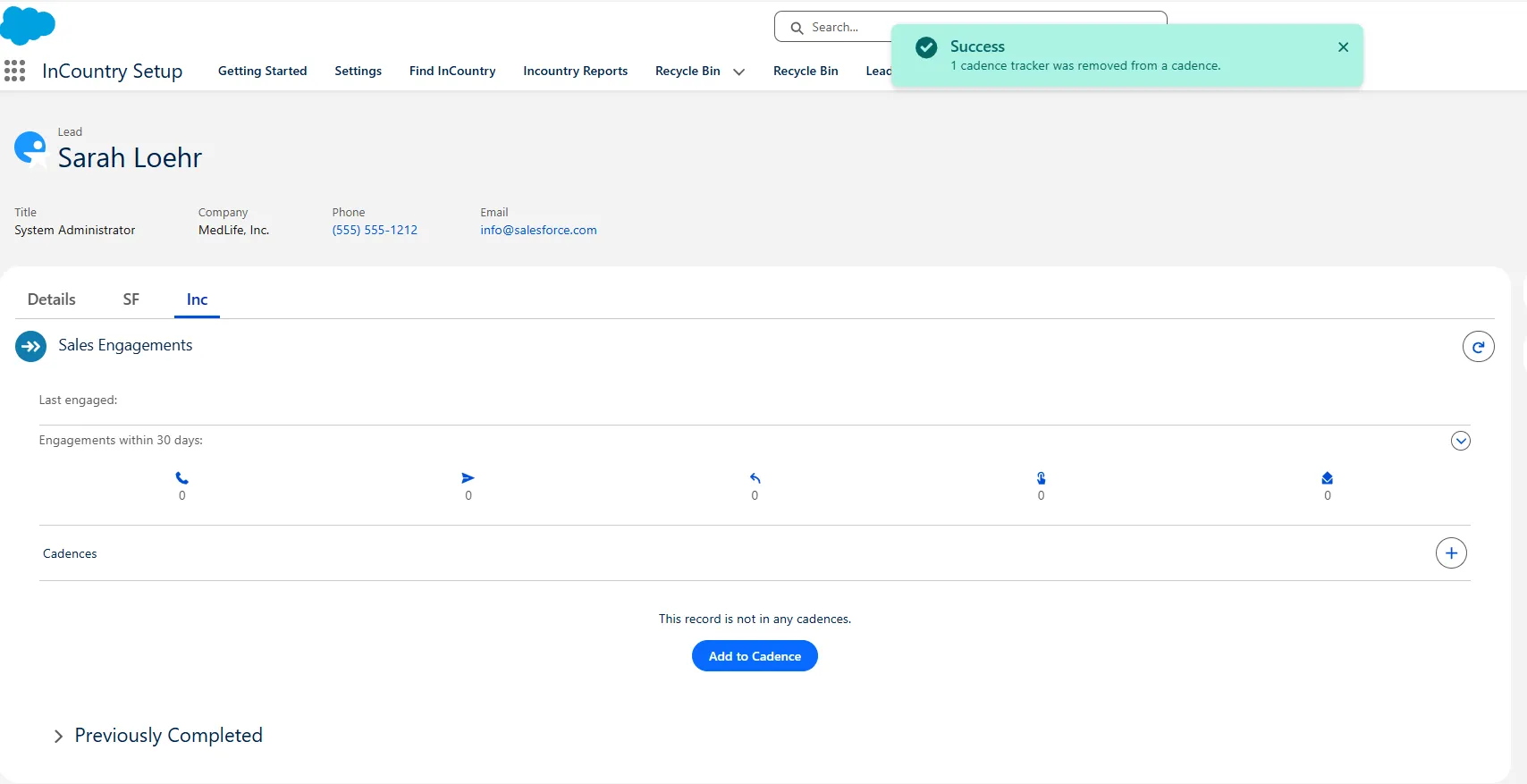The image size is (1527, 784).
Task: Click the emails sent arrow icon
Action: pyautogui.click(x=468, y=478)
